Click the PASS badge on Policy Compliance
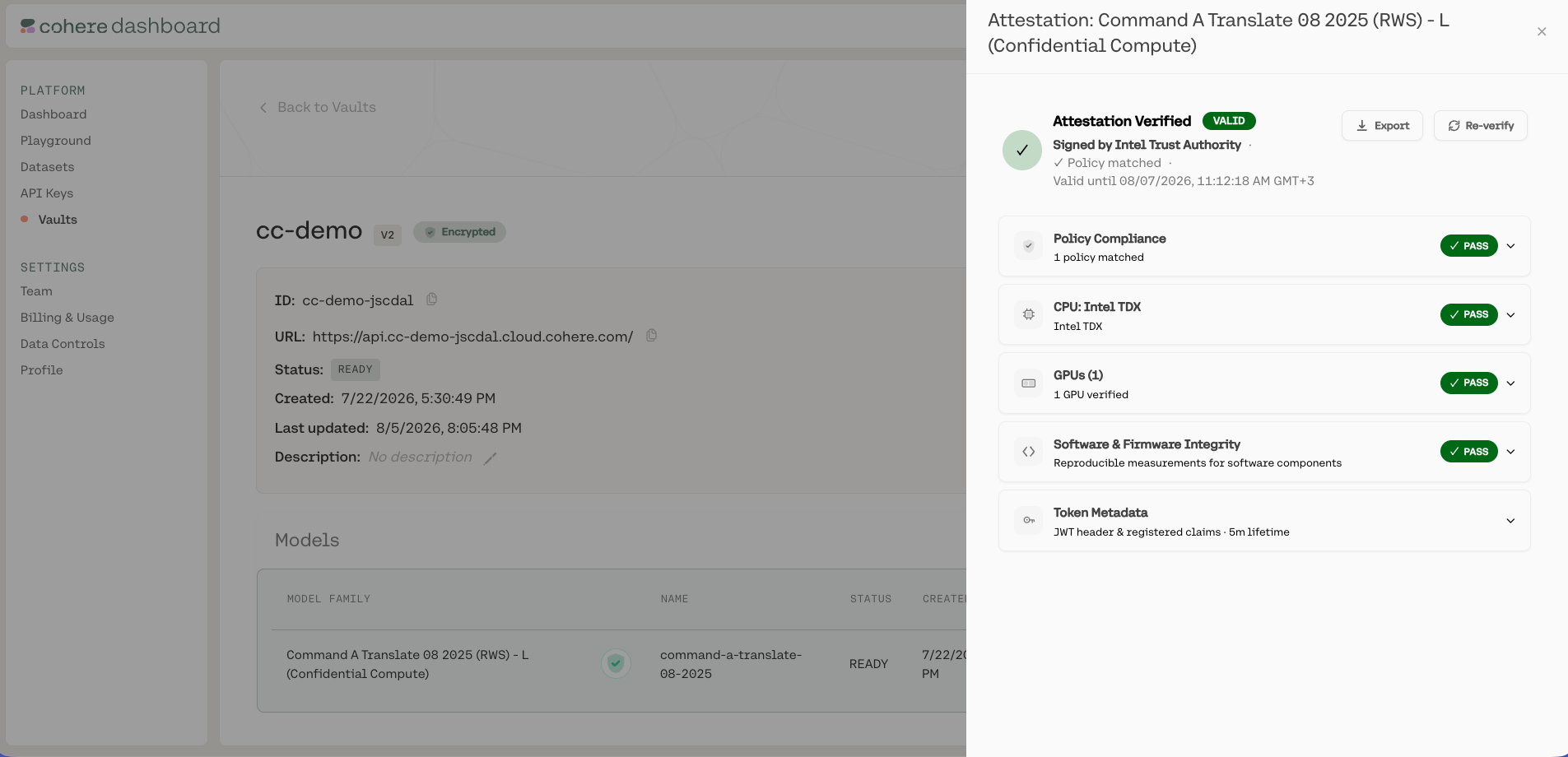This screenshot has height=757, width=1568. click(x=1468, y=246)
